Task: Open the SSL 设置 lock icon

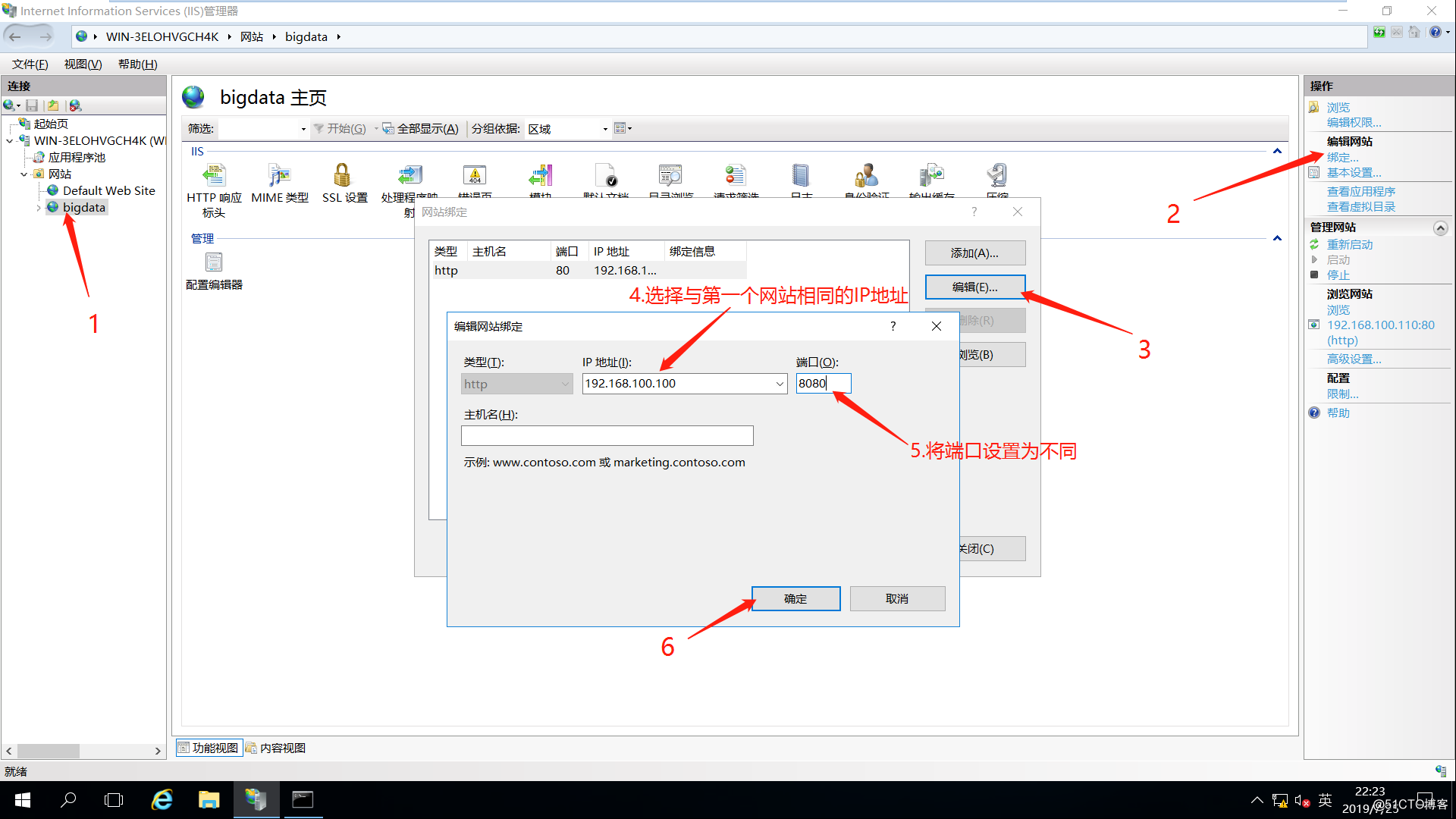Action: (343, 176)
